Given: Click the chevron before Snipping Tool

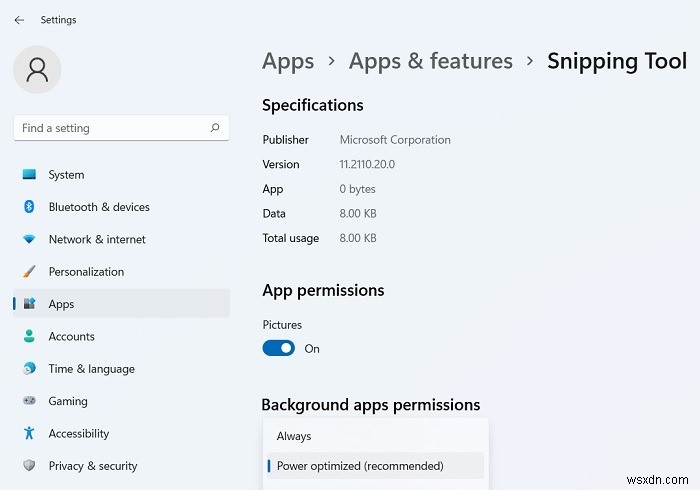Looking at the screenshot, I should (530, 61).
